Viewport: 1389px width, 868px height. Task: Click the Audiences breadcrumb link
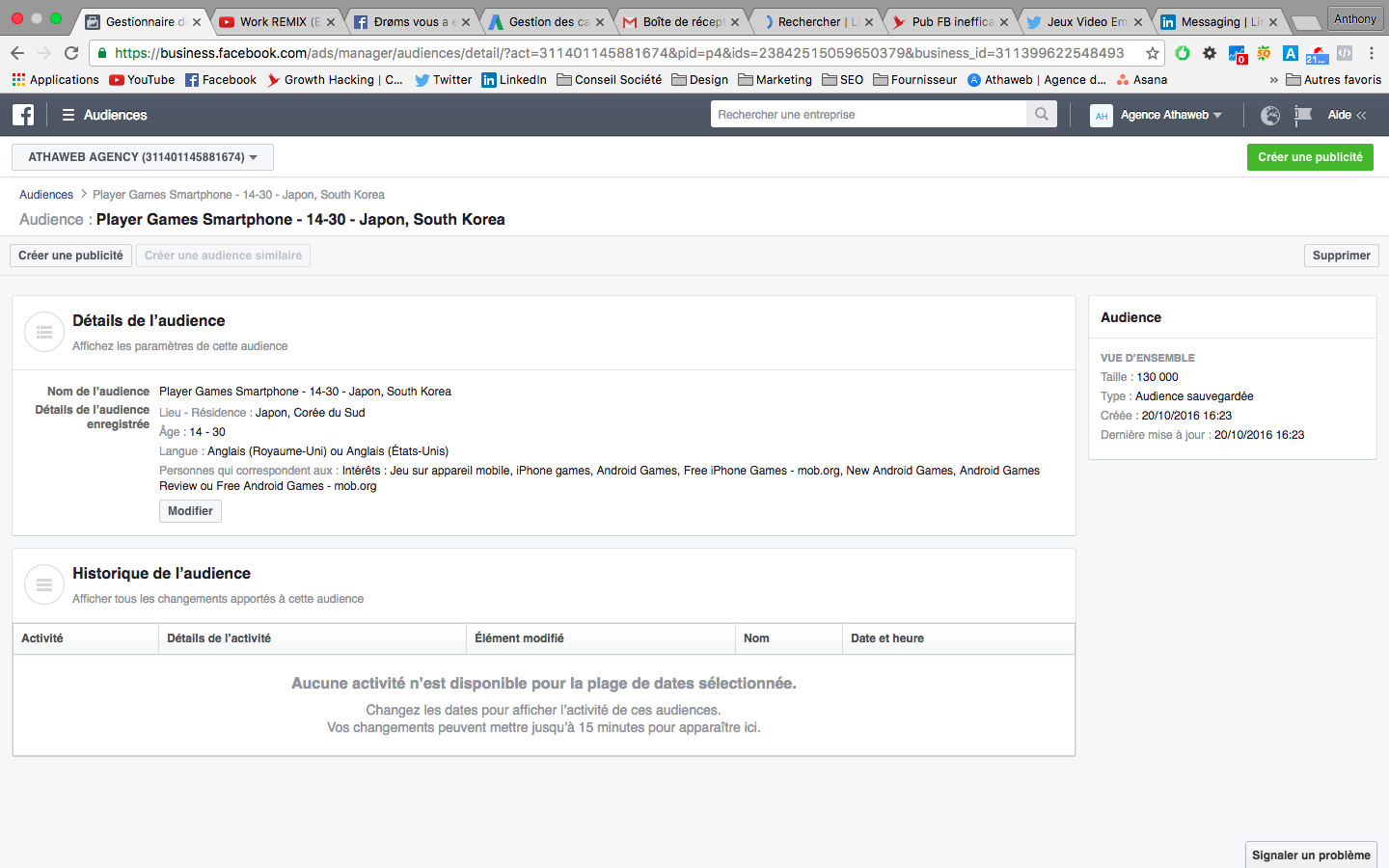pyautogui.click(x=46, y=195)
